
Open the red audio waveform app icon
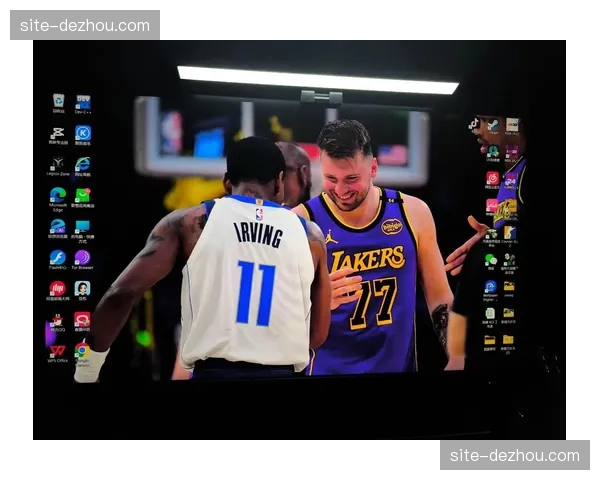tap(58, 288)
